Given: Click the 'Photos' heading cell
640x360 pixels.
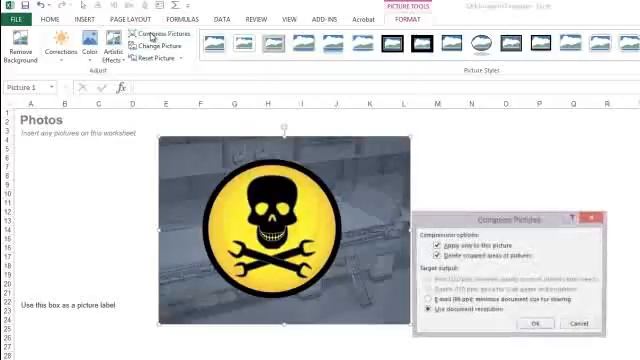Looking at the screenshot, I should pos(41,120).
